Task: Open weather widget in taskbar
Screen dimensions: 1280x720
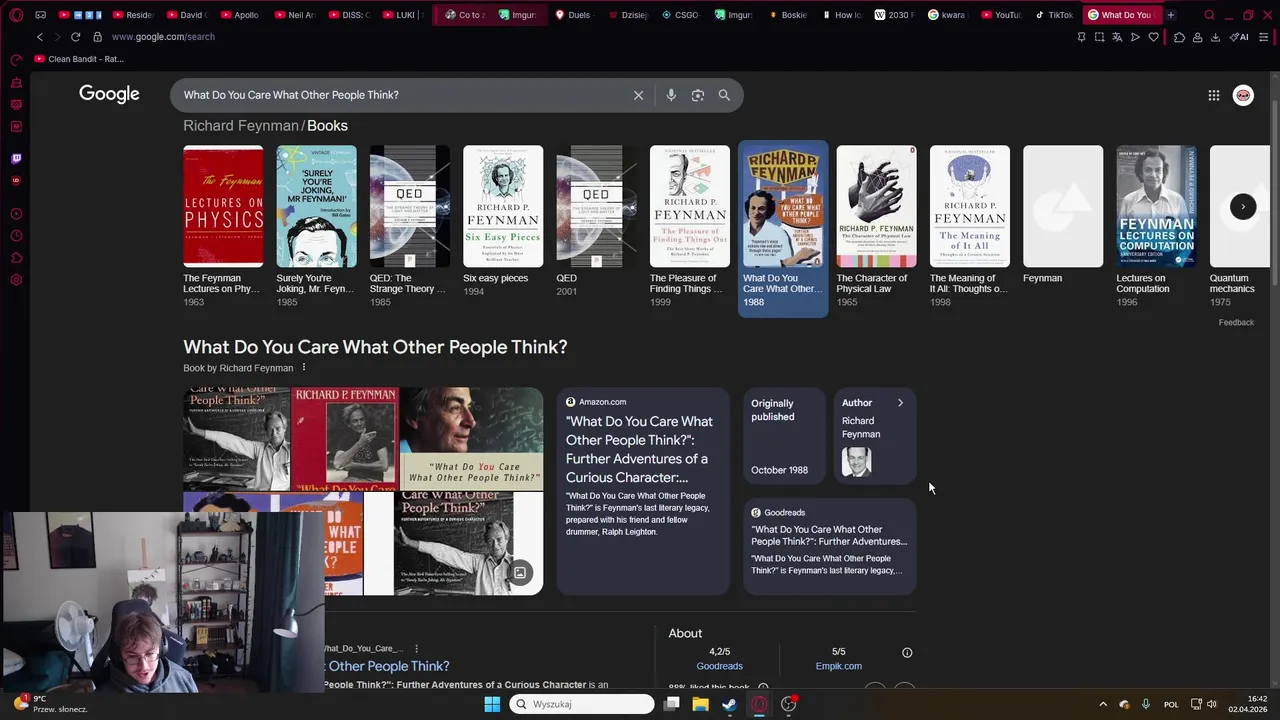Action: (50, 704)
